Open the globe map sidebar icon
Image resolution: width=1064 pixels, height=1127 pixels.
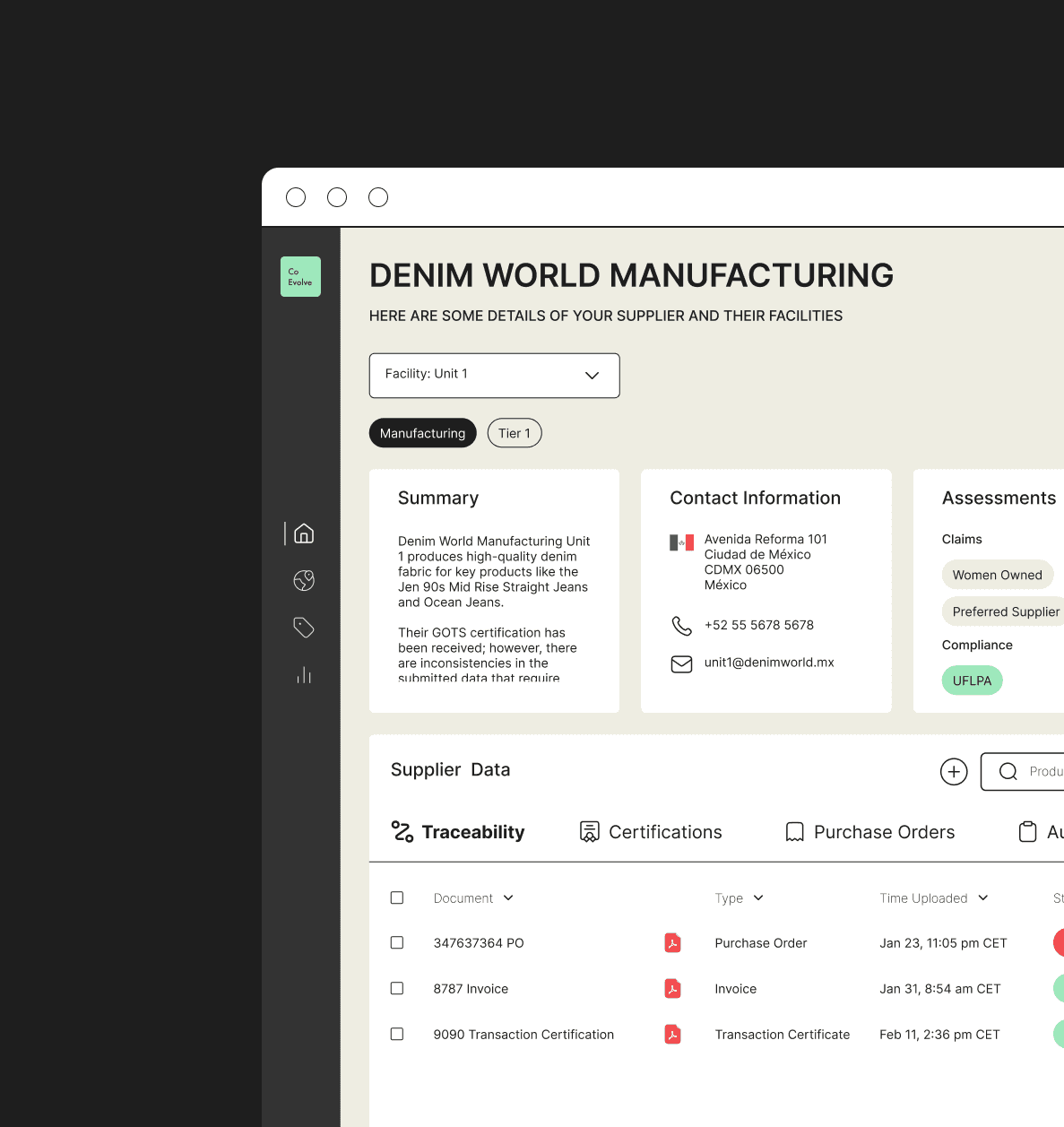304,580
